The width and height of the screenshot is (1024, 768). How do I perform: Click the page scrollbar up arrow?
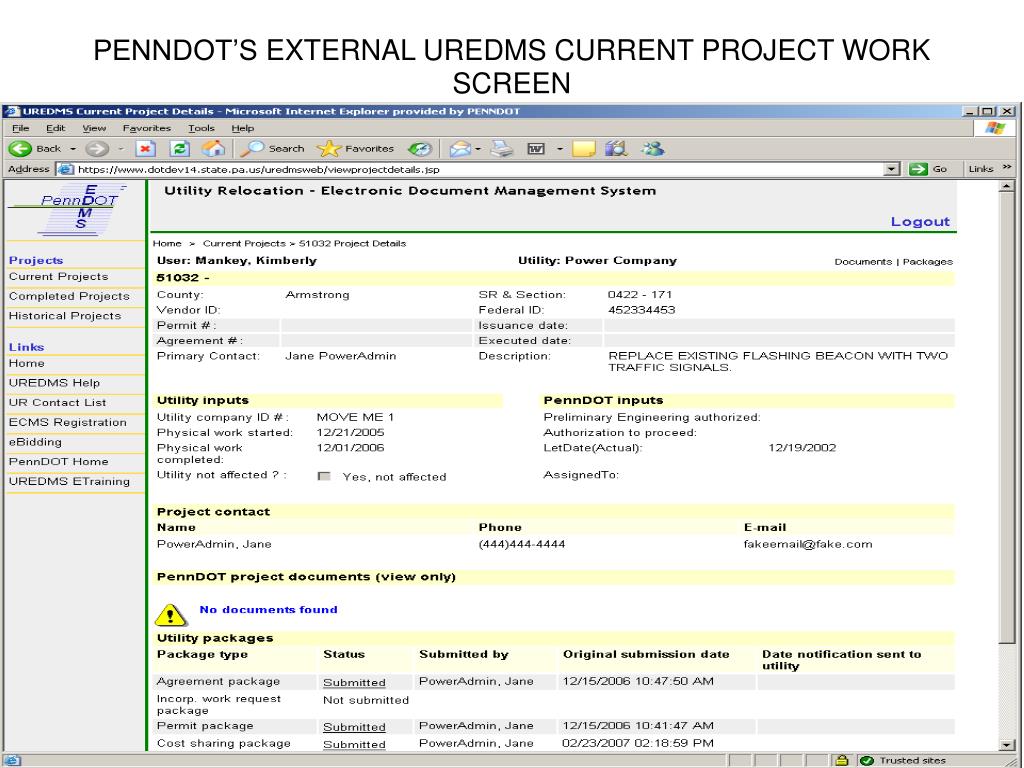pos(1006,187)
